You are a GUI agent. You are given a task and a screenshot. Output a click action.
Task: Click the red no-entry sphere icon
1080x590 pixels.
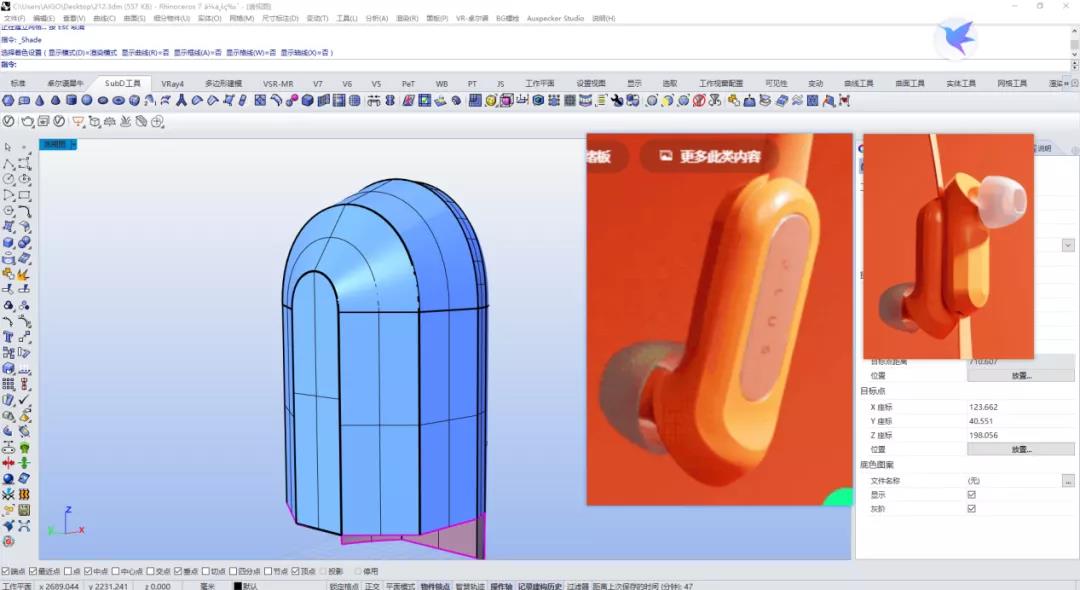pyautogui.click(x=699, y=101)
